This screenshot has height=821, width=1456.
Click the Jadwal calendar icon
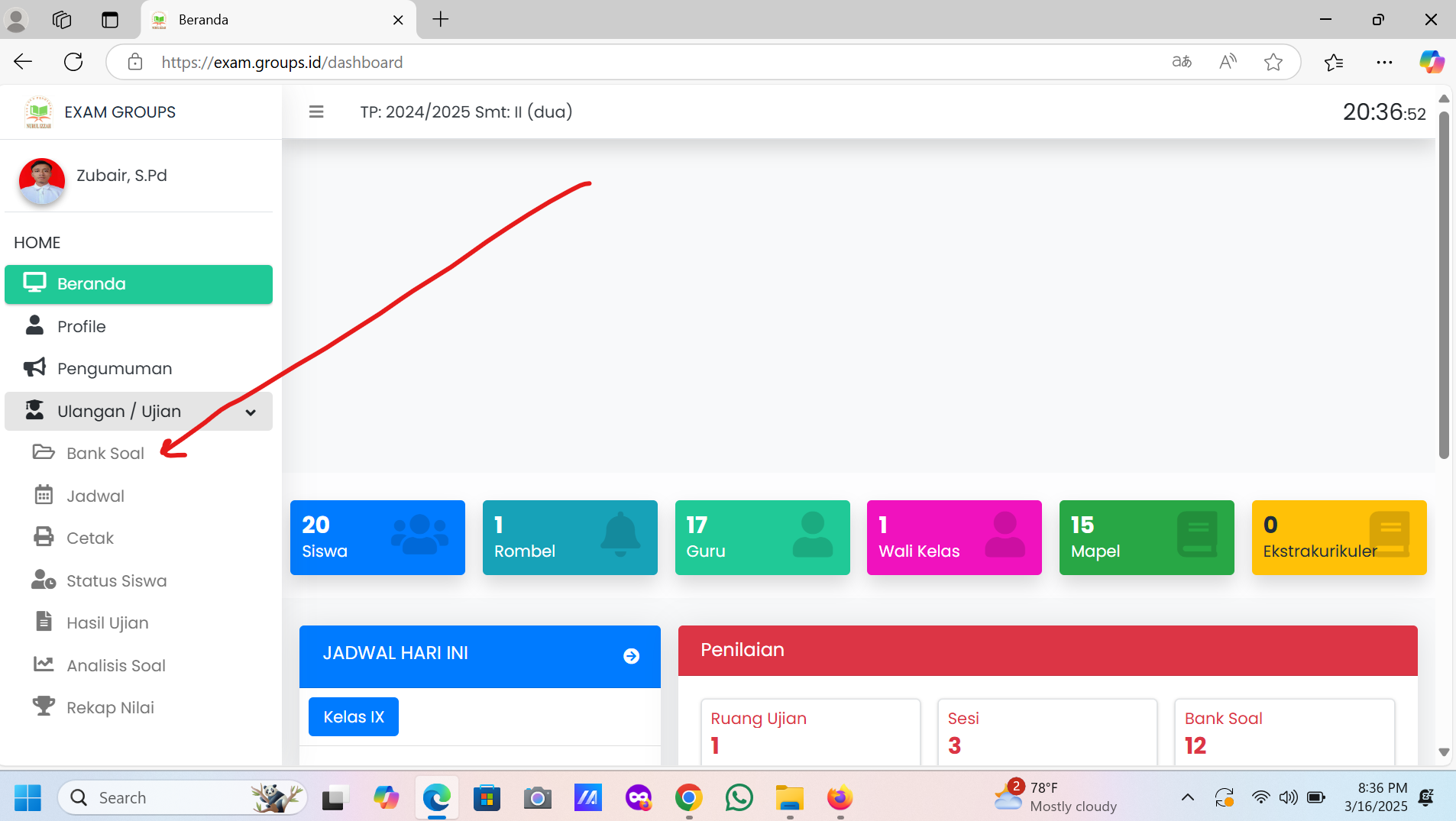44,496
